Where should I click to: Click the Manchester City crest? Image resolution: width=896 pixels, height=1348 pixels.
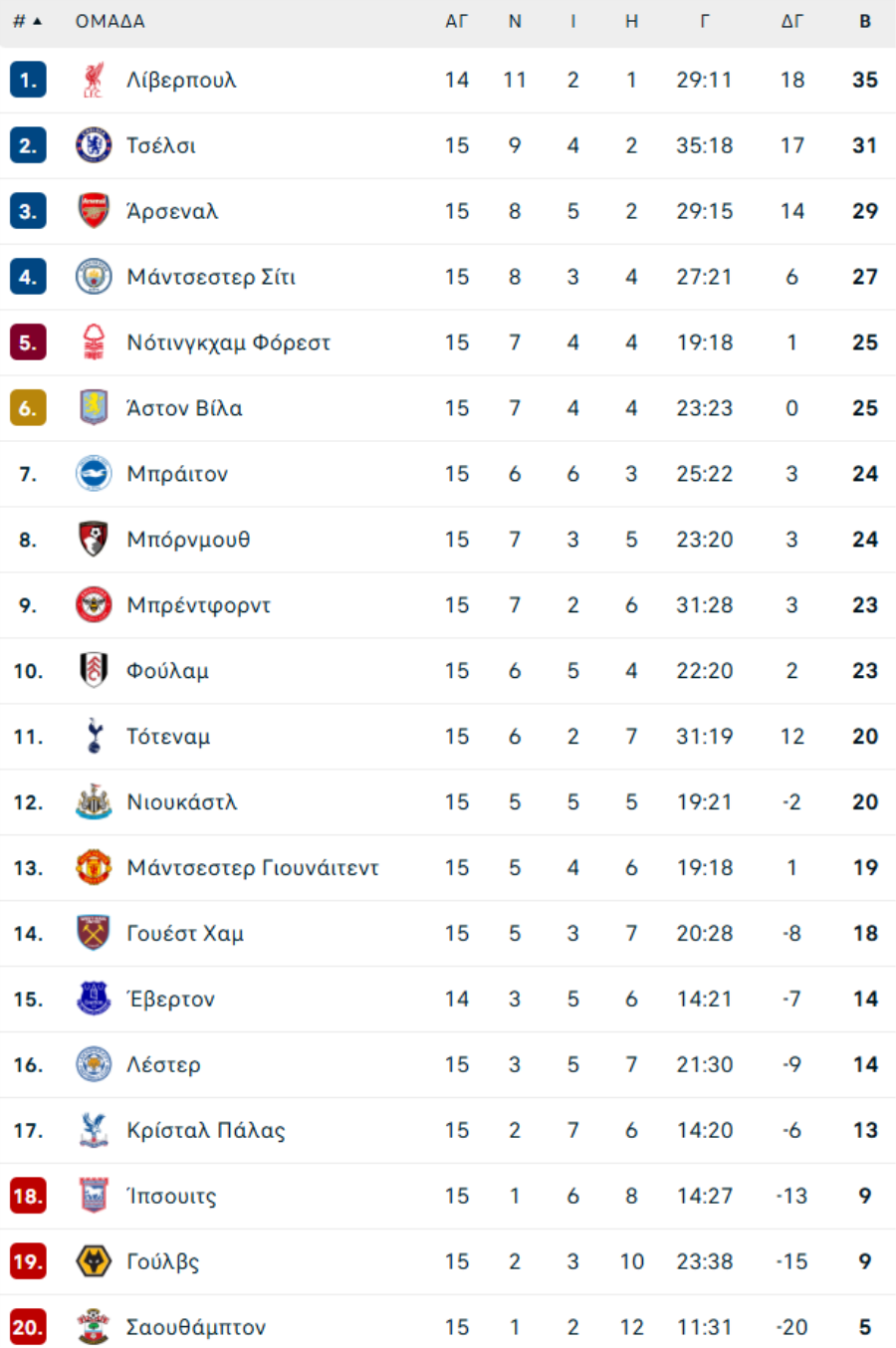click(x=94, y=277)
